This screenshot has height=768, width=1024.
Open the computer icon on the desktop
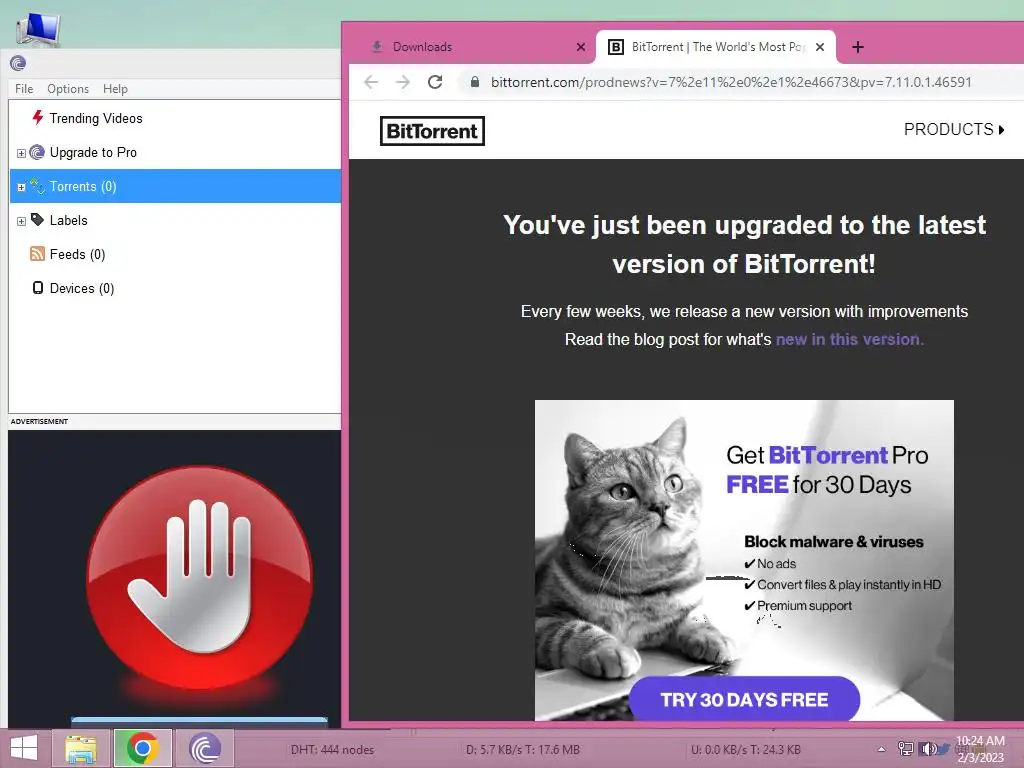tap(38, 29)
